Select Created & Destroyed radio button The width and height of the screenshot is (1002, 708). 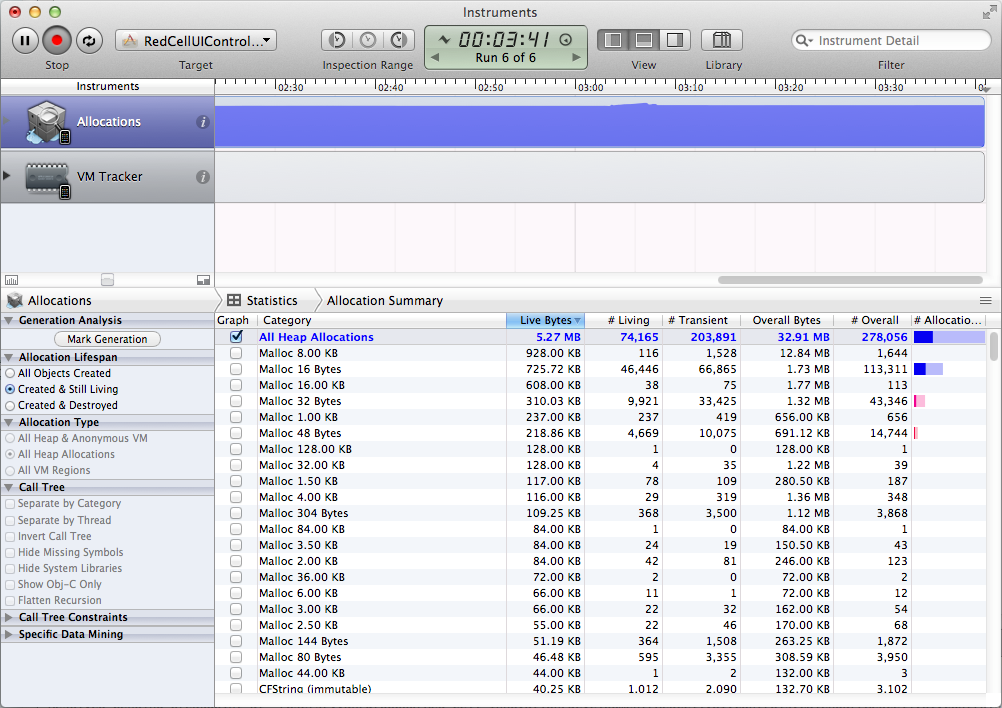point(10,405)
